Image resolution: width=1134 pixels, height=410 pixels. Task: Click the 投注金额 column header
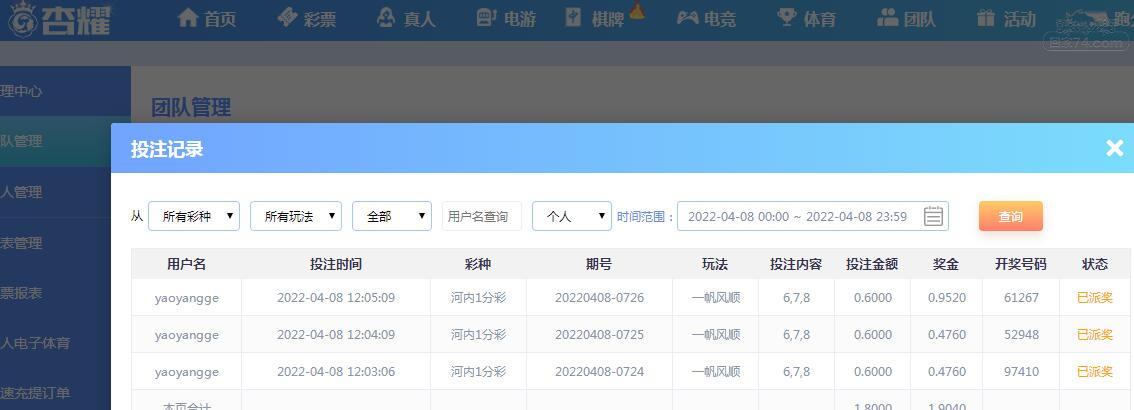872,264
